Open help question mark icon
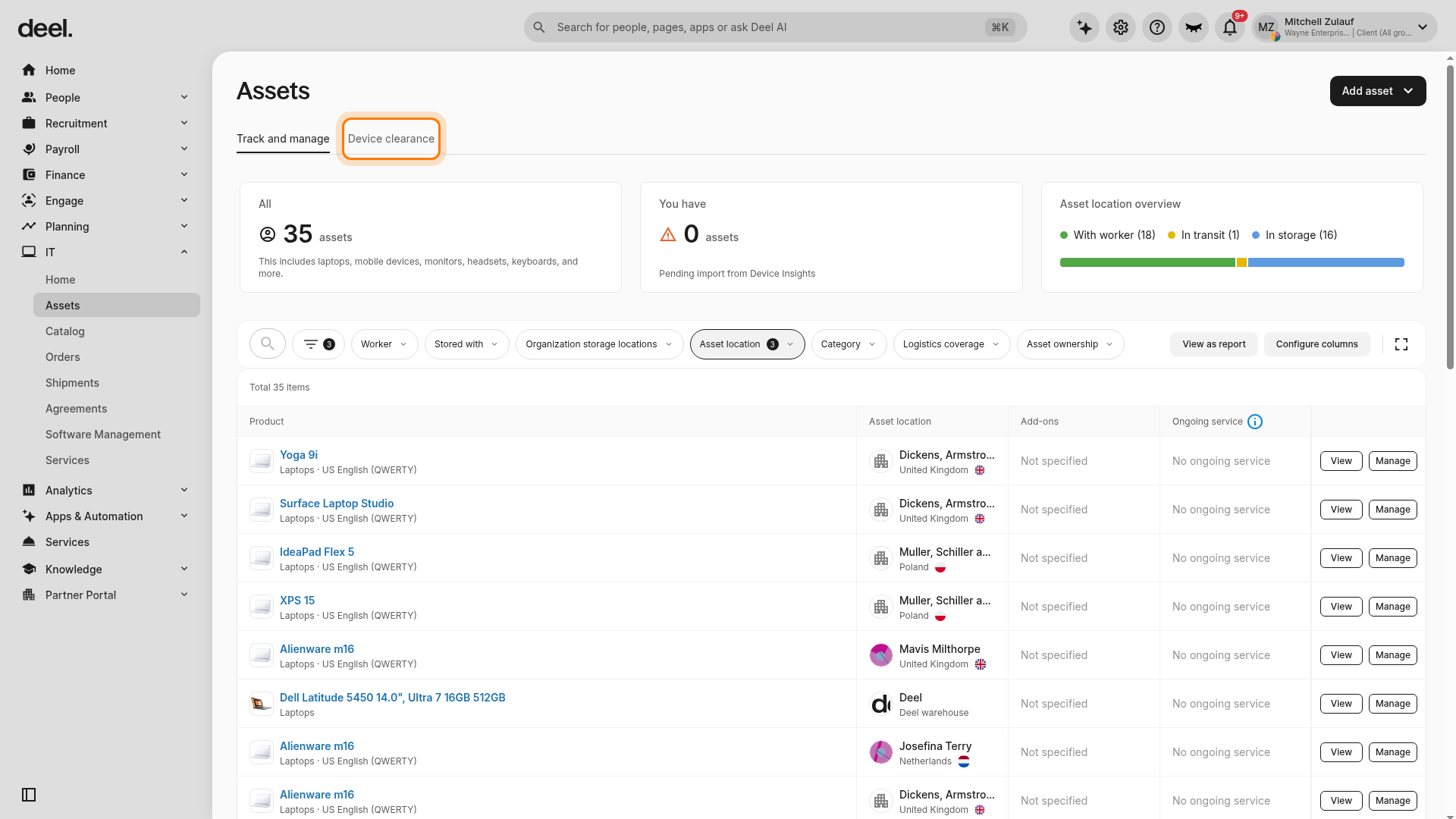Screen dimensions: 1456x819 (1157, 27)
